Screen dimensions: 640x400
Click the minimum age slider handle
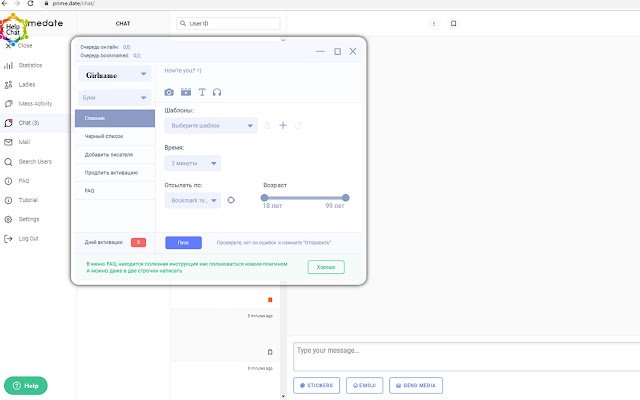264,198
